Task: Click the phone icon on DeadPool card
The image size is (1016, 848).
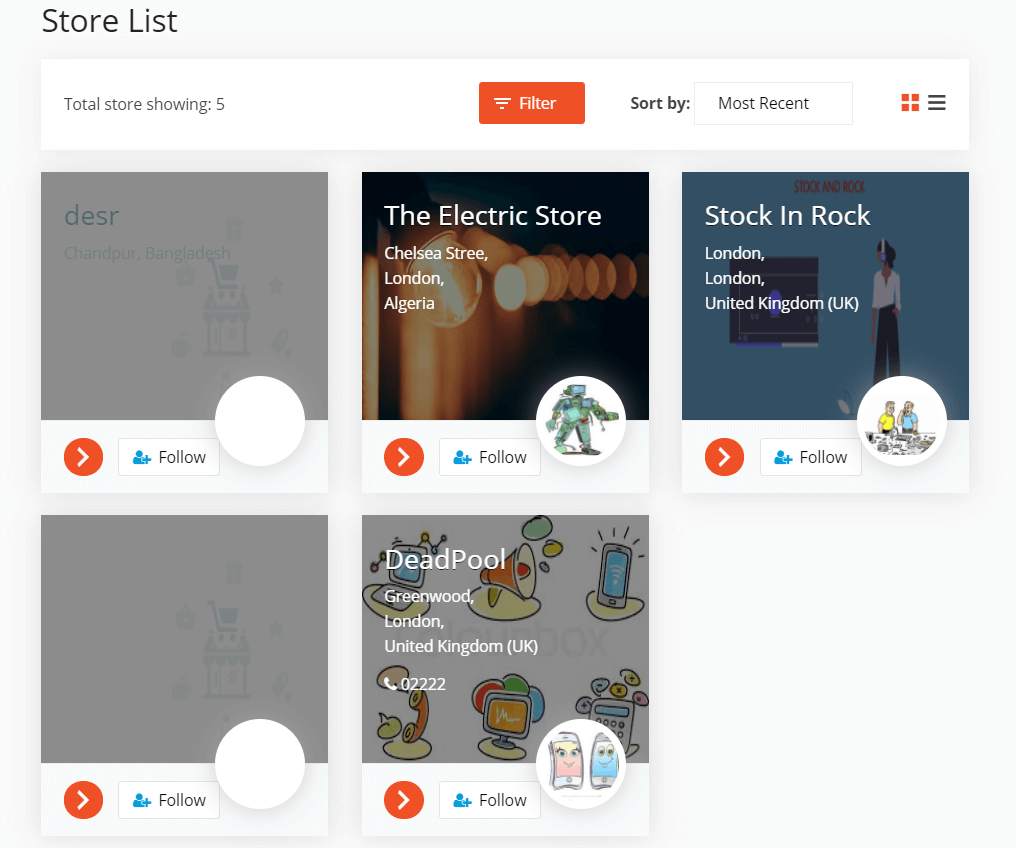Action: 390,684
